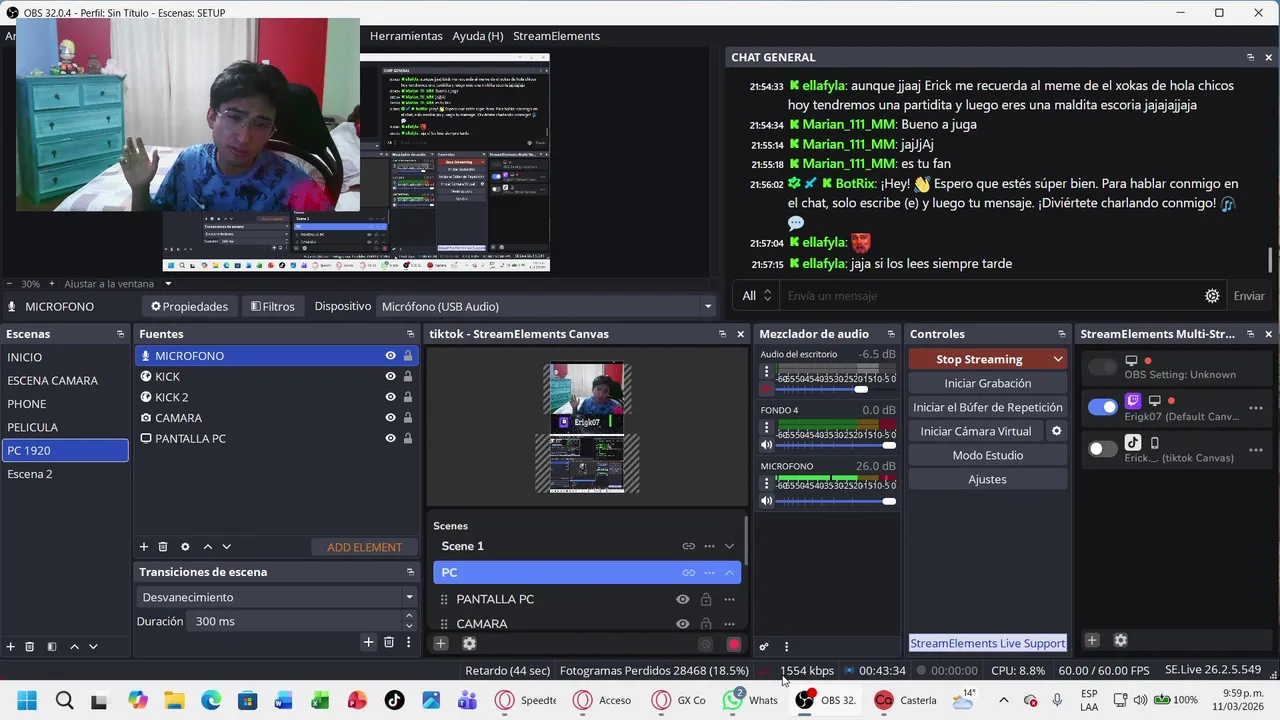
Task: Open TikTok from Windows taskbar
Action: pos(394,700)
